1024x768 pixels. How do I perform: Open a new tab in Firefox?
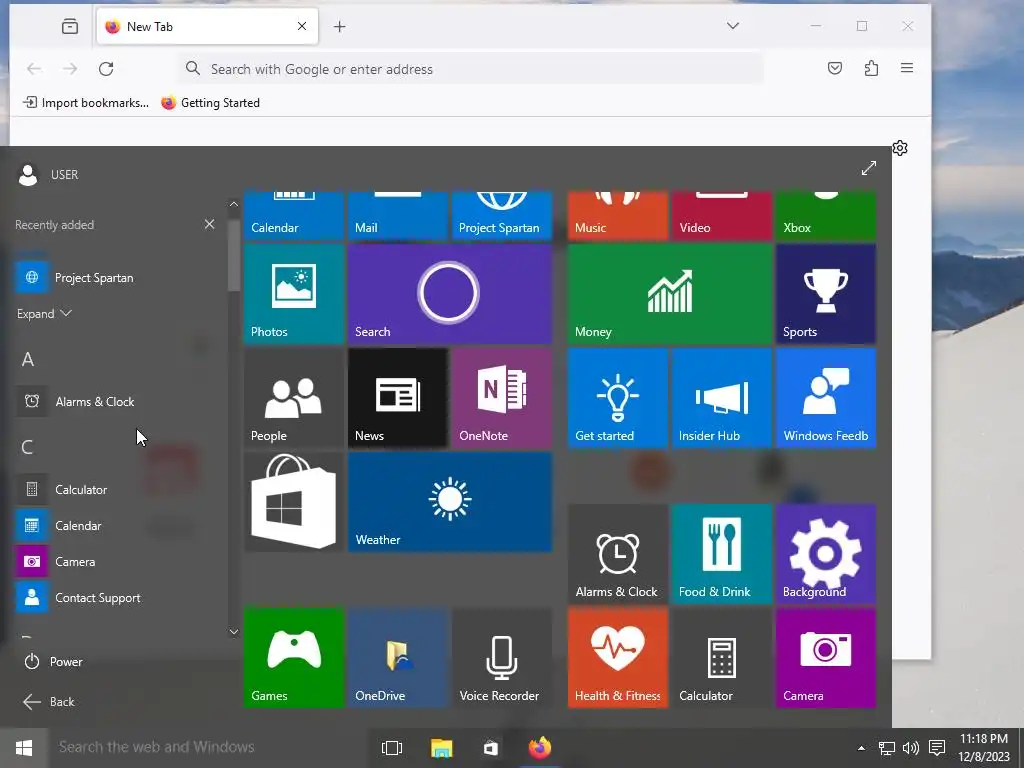[340, 26]
